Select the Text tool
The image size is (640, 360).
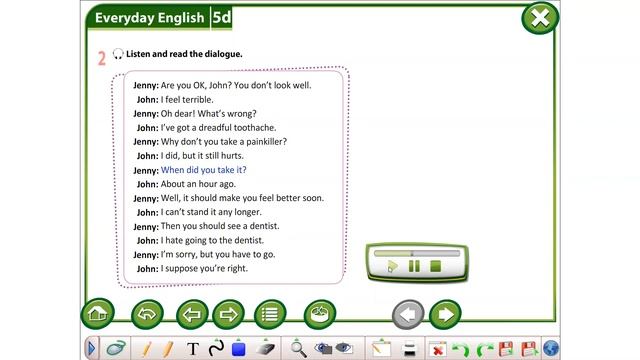click(193, 349)
